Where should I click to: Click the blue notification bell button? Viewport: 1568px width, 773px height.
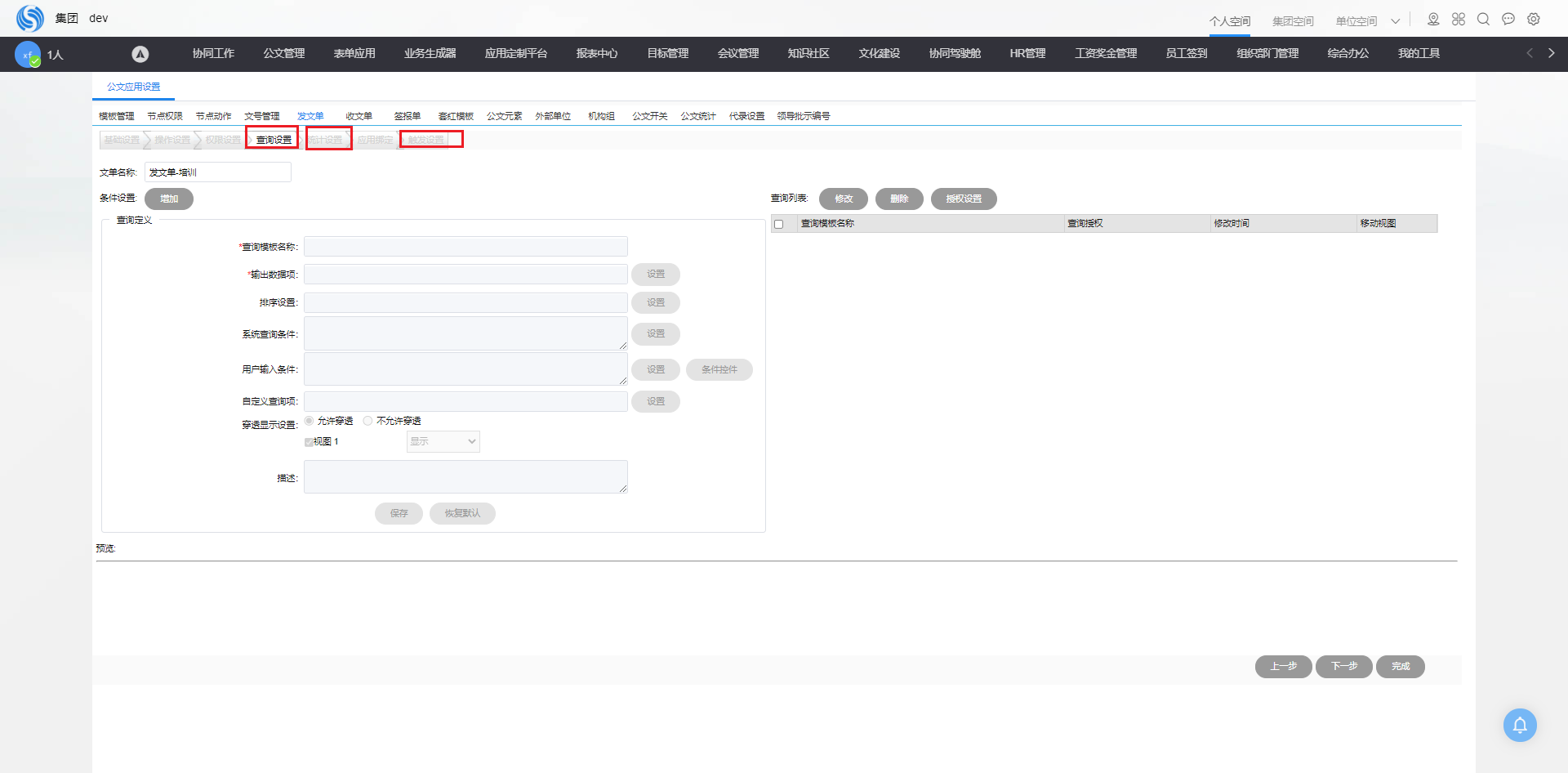point(1520,725)
